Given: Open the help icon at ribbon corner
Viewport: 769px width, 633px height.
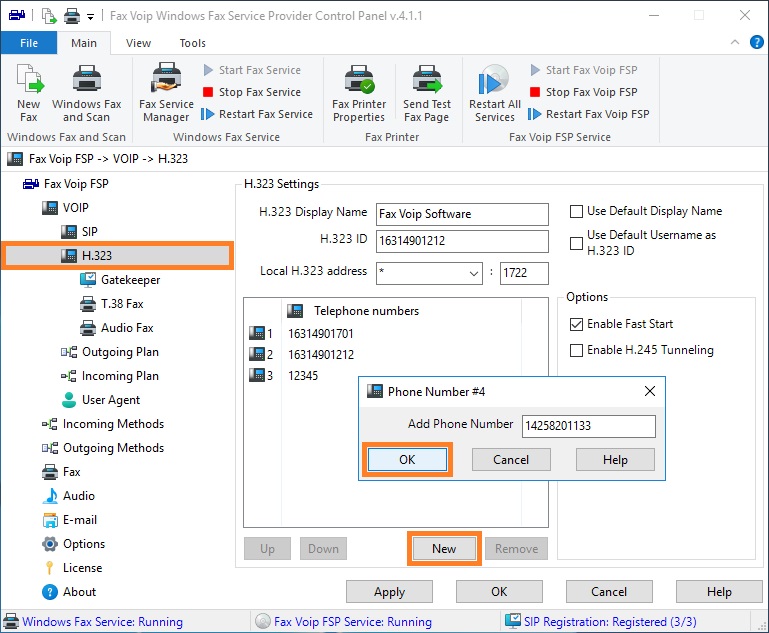Looking at the screenshot, I should [756, 42].
